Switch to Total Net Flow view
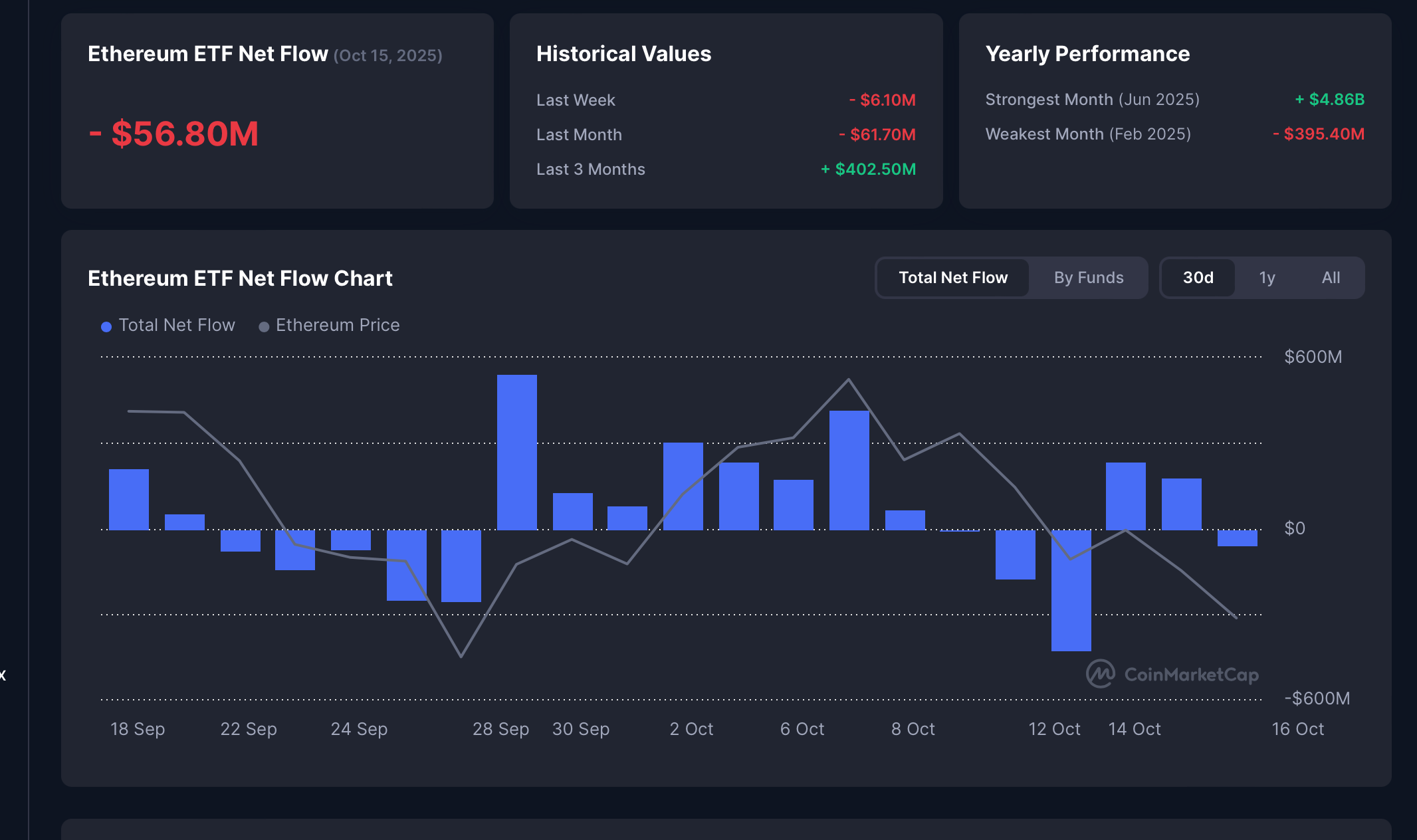The image size is (1417, 840). (x=952, y=278)
